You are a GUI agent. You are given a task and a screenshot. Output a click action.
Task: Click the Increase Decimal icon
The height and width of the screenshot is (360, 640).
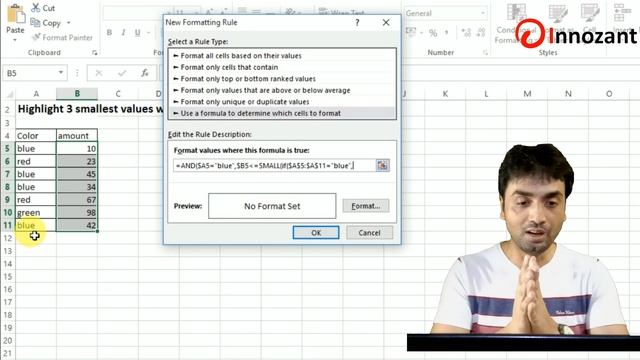click(466, 33)
